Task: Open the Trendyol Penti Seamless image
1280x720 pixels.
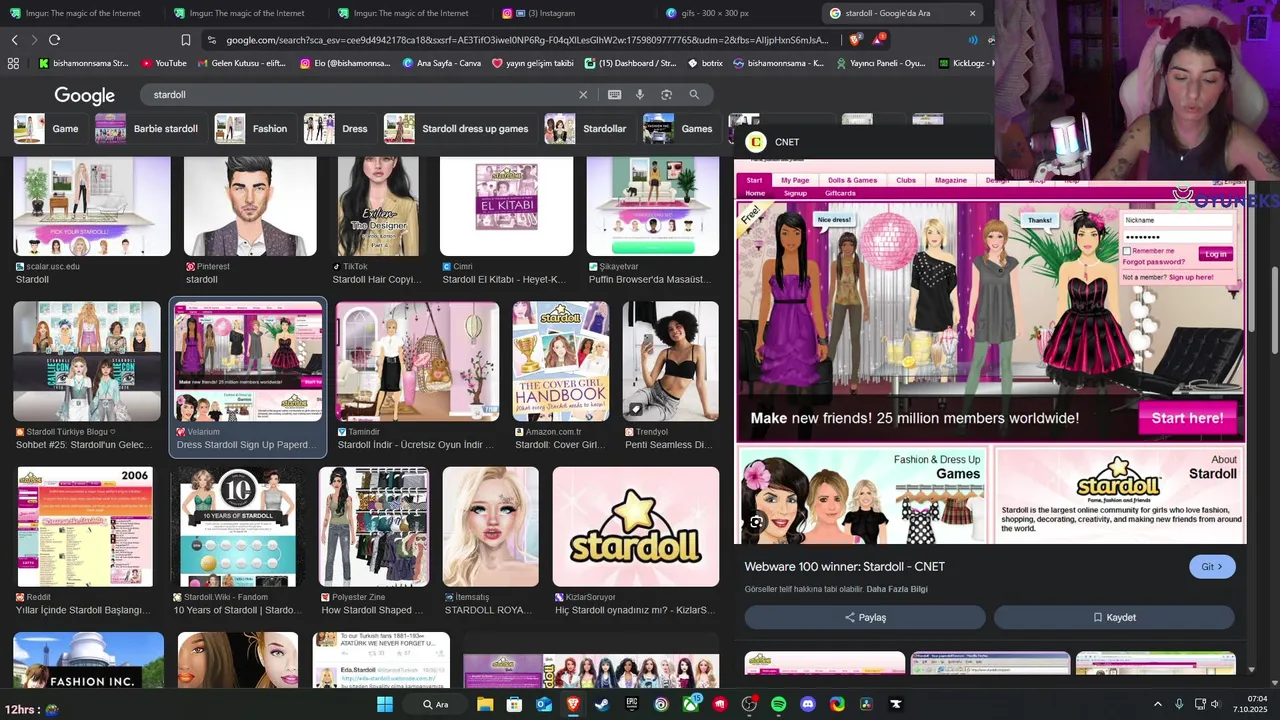Action: 671,362
